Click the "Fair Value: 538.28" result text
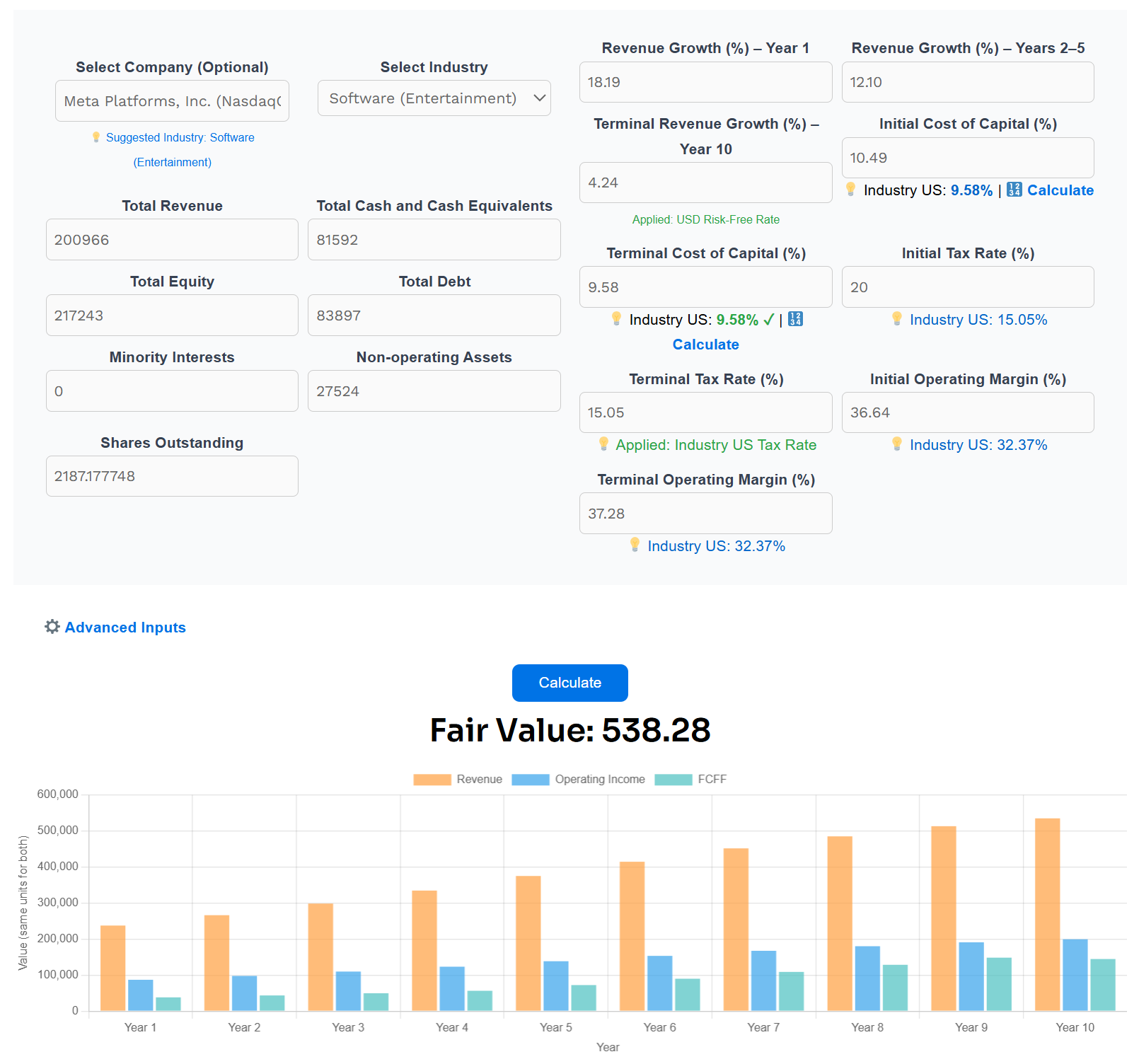This screenshot has width=1139, height=1064. (x=570, y=730)
